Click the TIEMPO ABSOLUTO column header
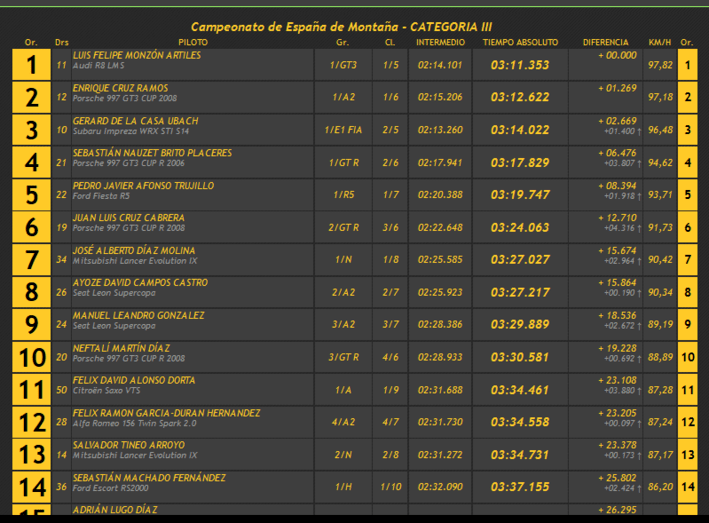Image resolution: width=709 pixels, height=523 pixels. point(520,43)
